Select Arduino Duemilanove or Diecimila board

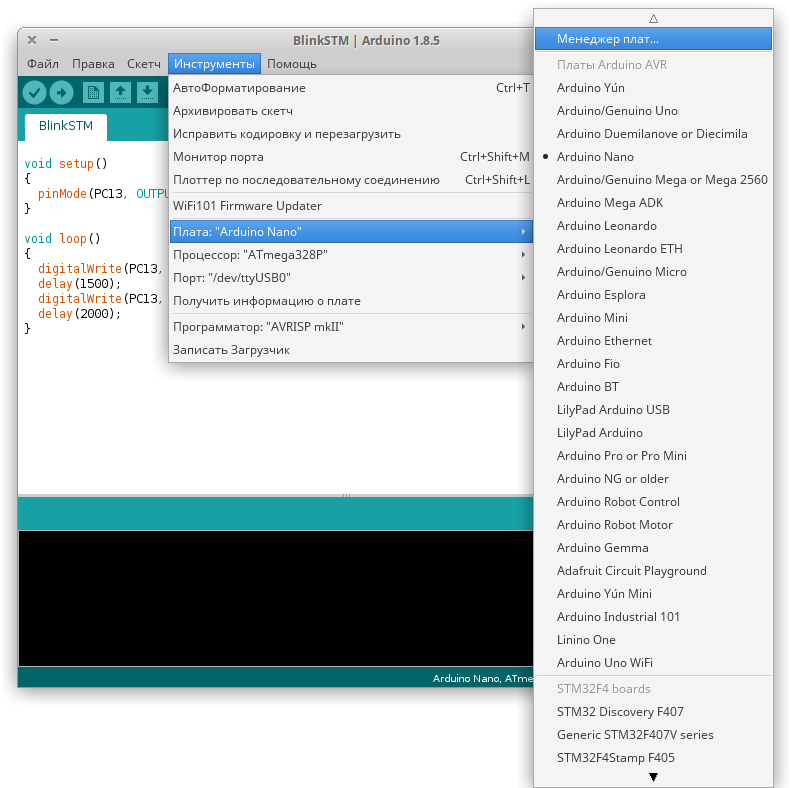653,134
